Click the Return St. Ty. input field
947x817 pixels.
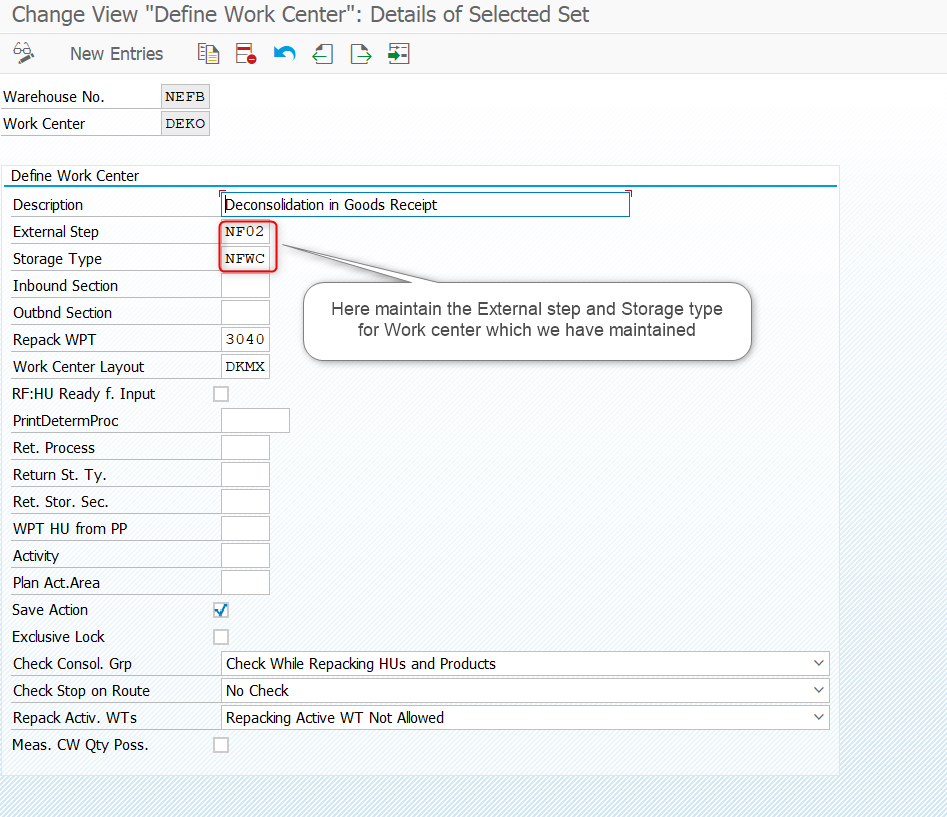click(245, 475)
